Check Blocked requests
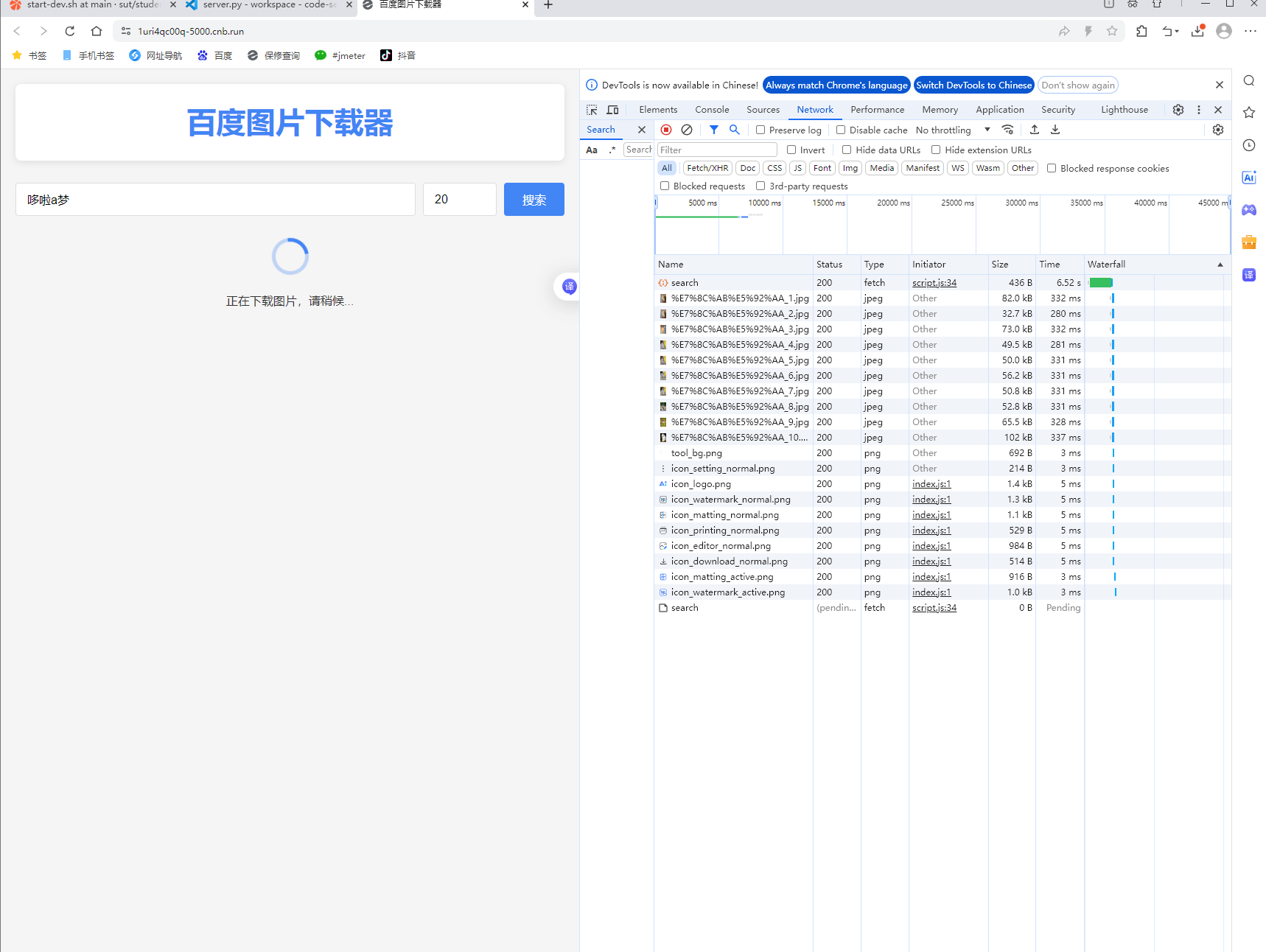This screenshot has height=952, width=1266. tap(665, 186)
